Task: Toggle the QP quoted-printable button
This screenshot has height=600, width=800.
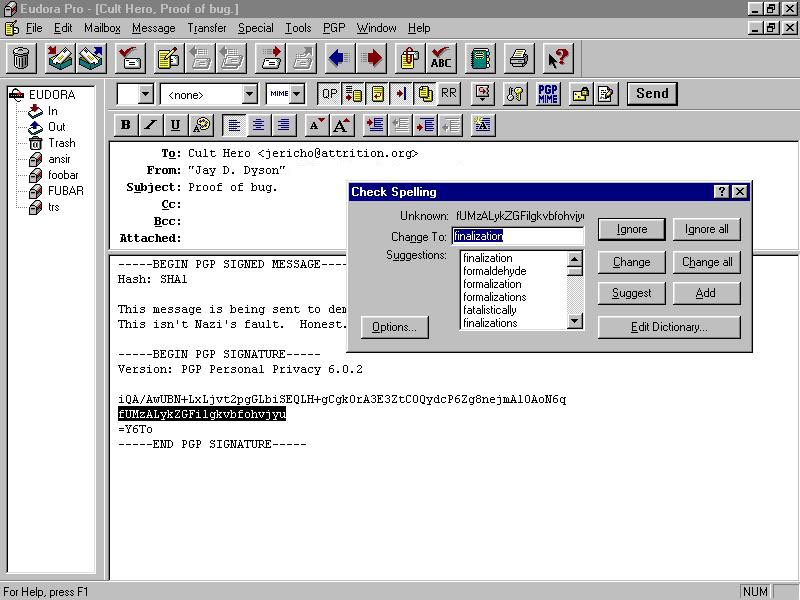Action: click(x=328, y=94)
